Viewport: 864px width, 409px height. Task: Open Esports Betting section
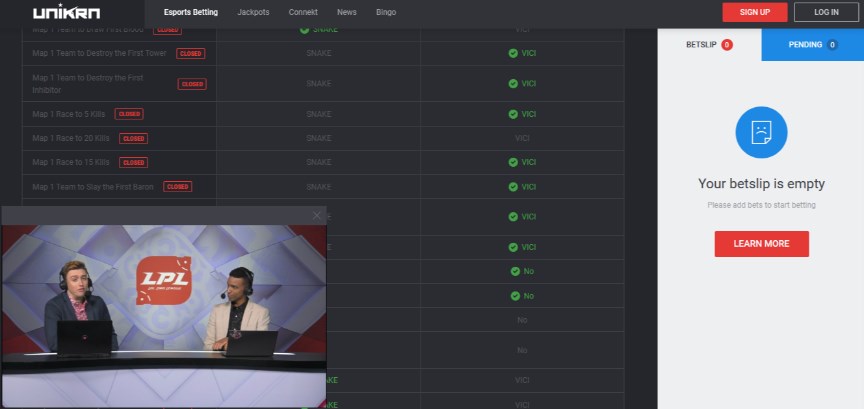pos(191,12)
